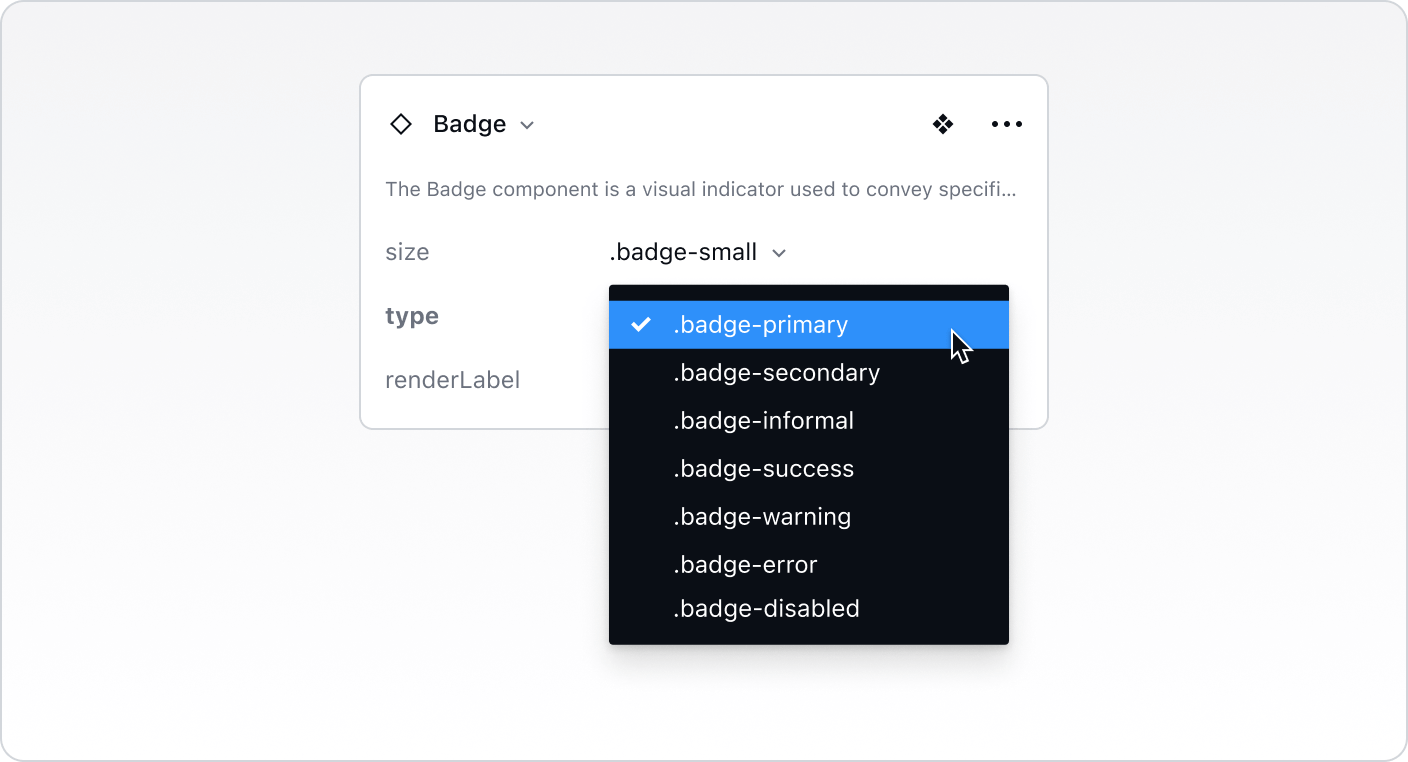Click the size property label
The image size is (1408, 762).
(x=407, y=252)
